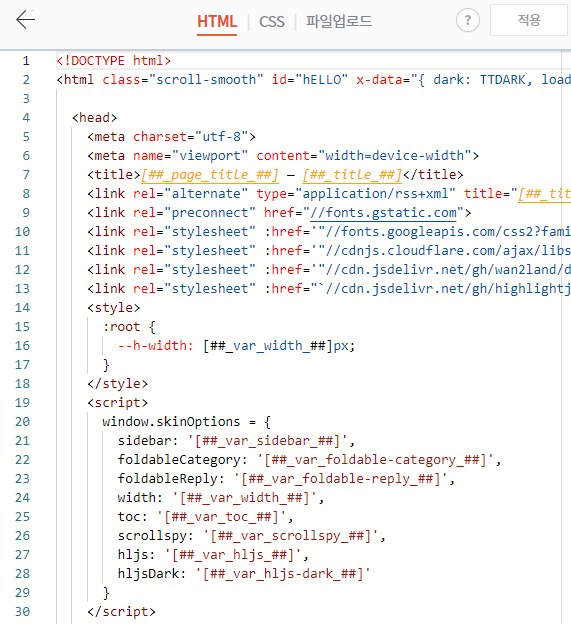The height and width of the screenshot is (624, 571).
Task: Switch to the CSS tab
Action: [x=272, y=21]
